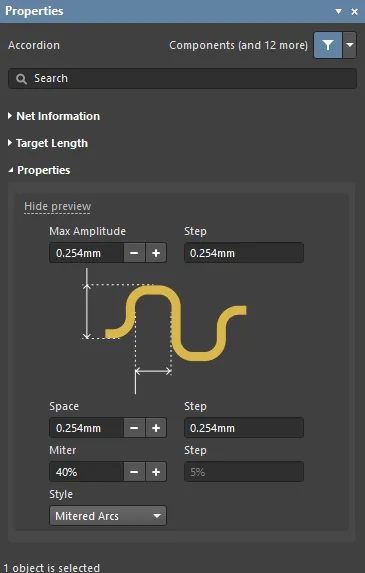Decrease Max Amplitude with minus button
365x573 pixels.
click(134, 253)
